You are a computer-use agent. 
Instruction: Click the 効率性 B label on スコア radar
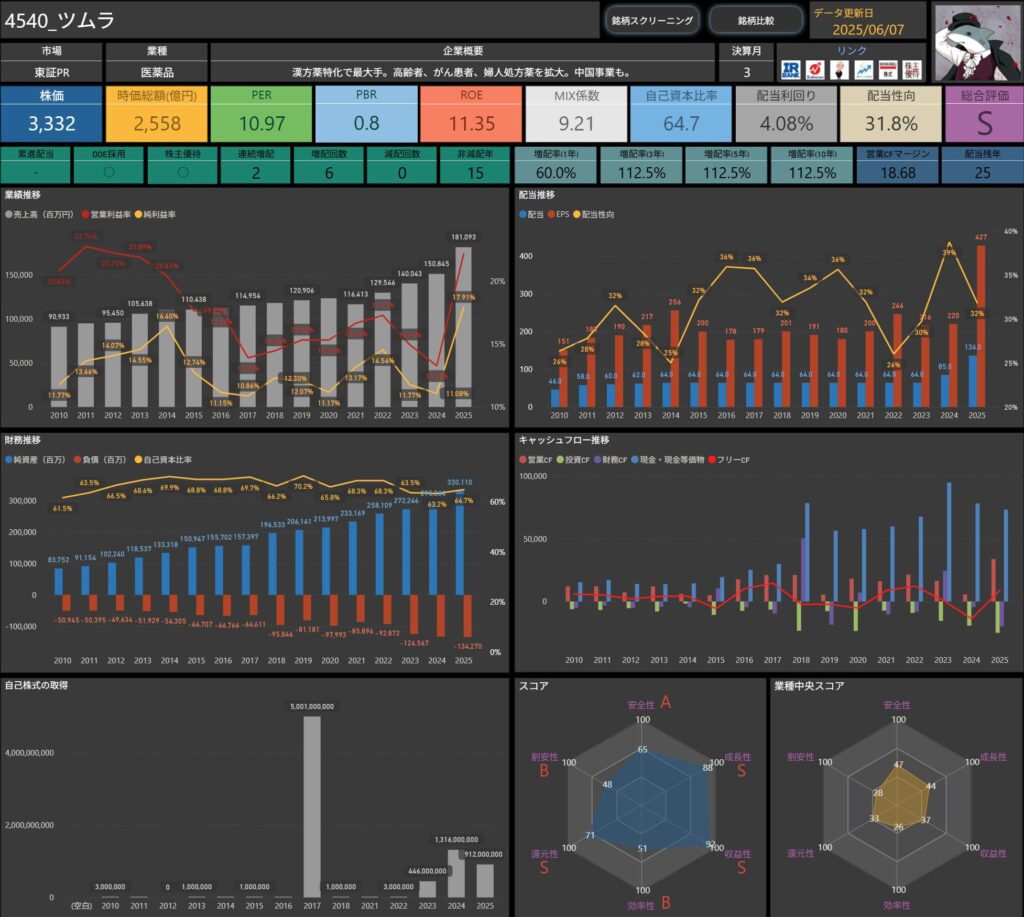pyautogui.click(x=649, y=904)
